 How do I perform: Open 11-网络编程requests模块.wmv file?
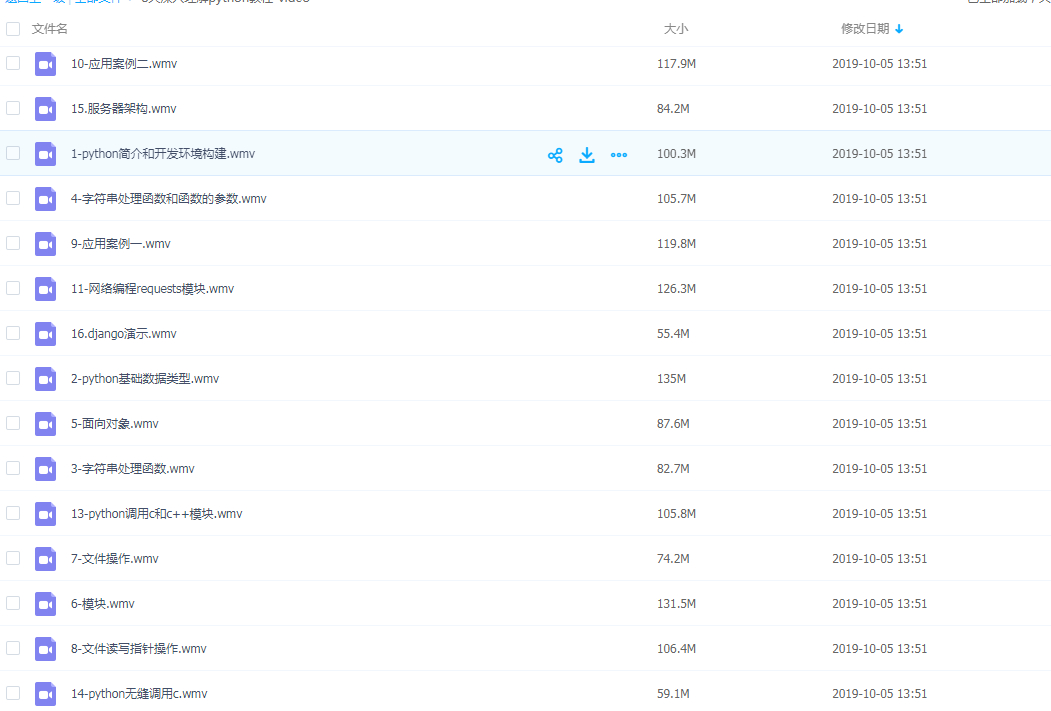[x=153, y=289]
